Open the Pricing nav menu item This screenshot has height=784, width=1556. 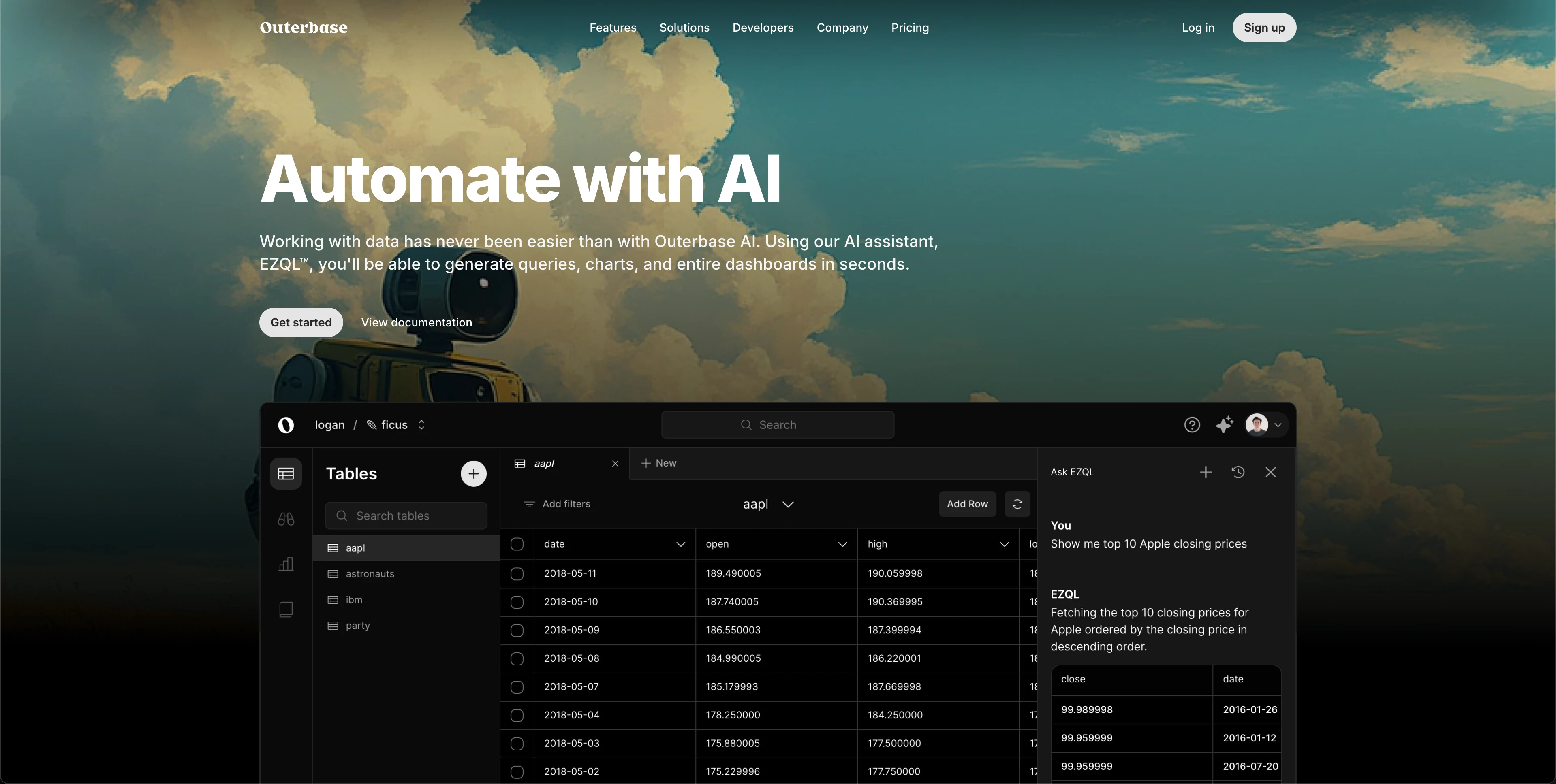[910, 28]
